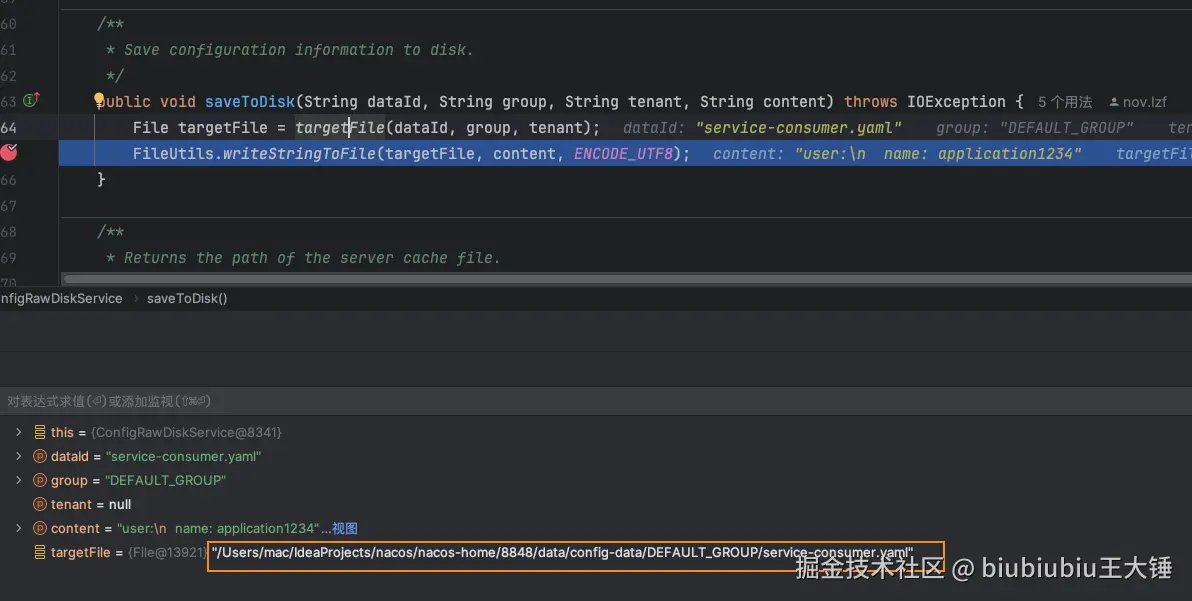Click the content parameter icon
This screenshot has width=1192, height=601.
(40, 528)
